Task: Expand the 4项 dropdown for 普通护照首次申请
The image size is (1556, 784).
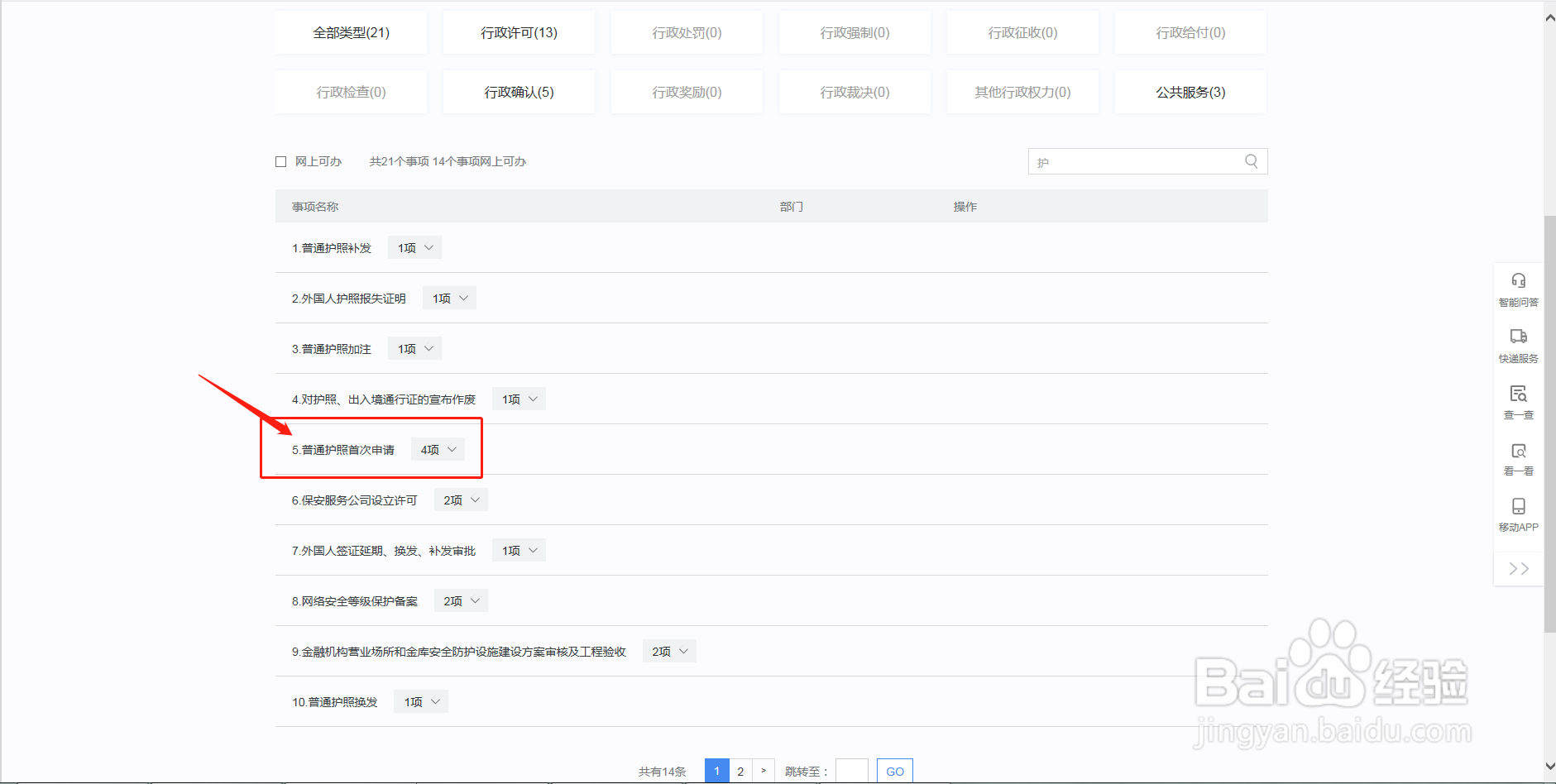Action: (x=437, y=449)
